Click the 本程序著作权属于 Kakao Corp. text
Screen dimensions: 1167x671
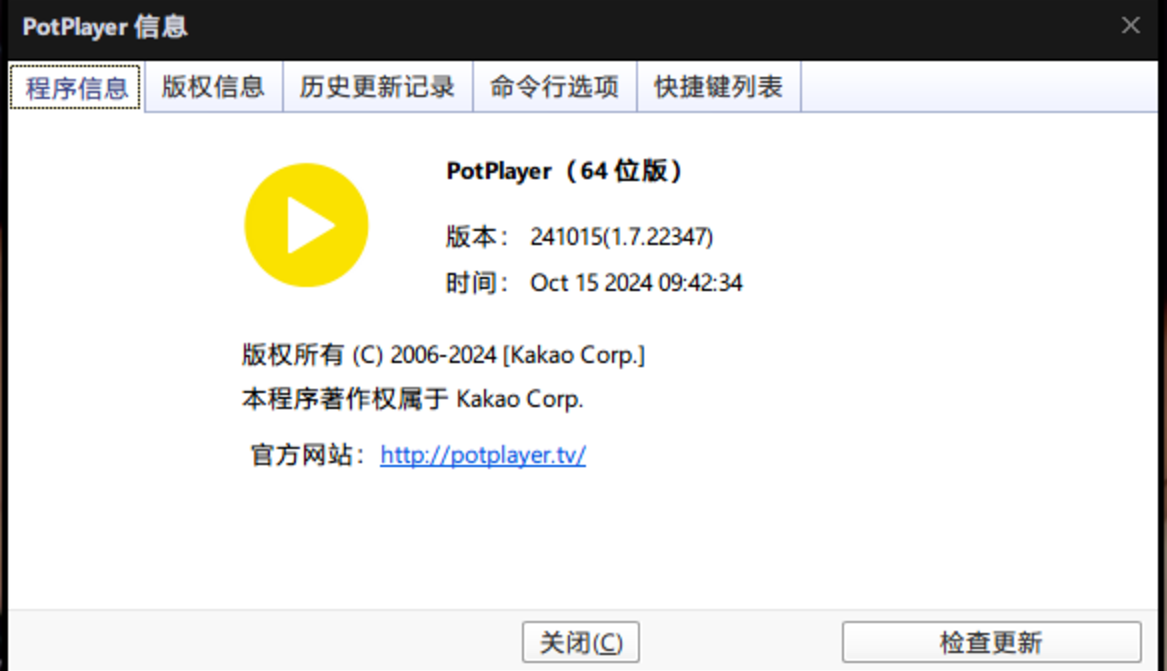click(x=412, y=399)
